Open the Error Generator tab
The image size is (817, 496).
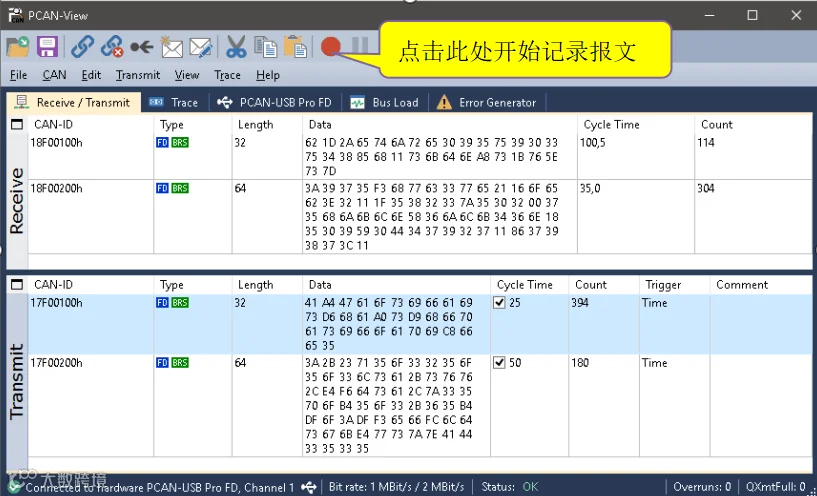[x=487, y=103]
